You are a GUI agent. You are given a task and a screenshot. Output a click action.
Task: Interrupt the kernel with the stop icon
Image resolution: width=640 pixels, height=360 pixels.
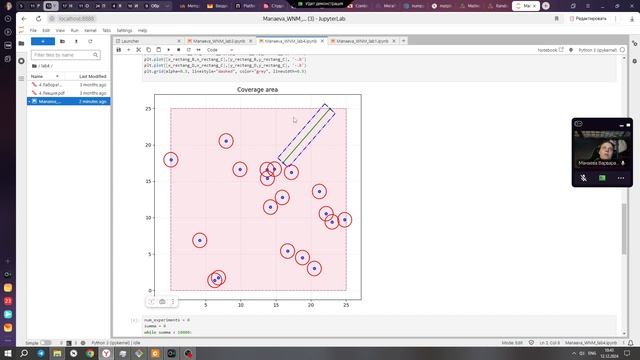click(x=178, y=50)
